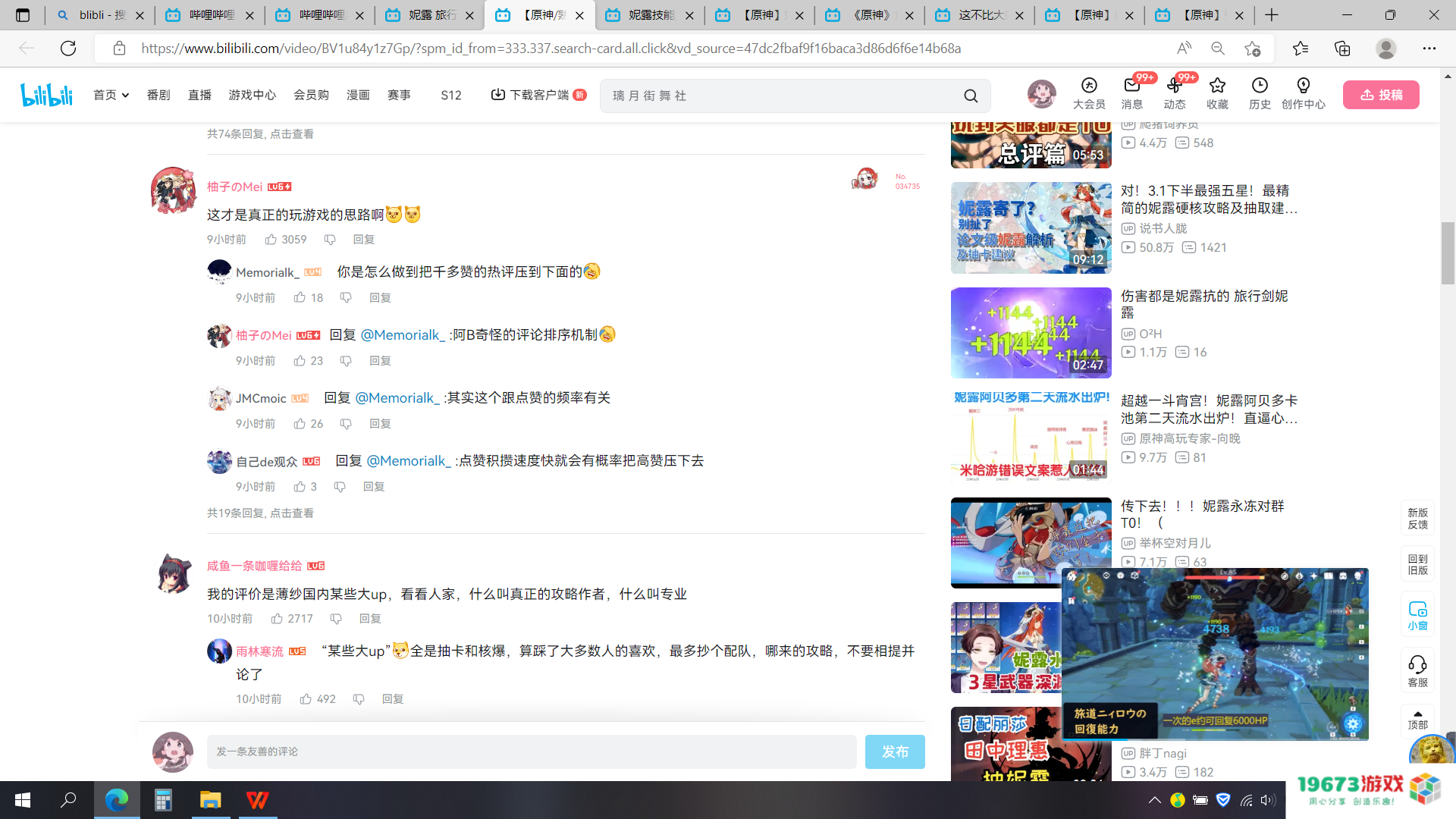This screenshot has width=1456, height=819.
Task: Expand the 74 hidden replies
Action: 262,133
